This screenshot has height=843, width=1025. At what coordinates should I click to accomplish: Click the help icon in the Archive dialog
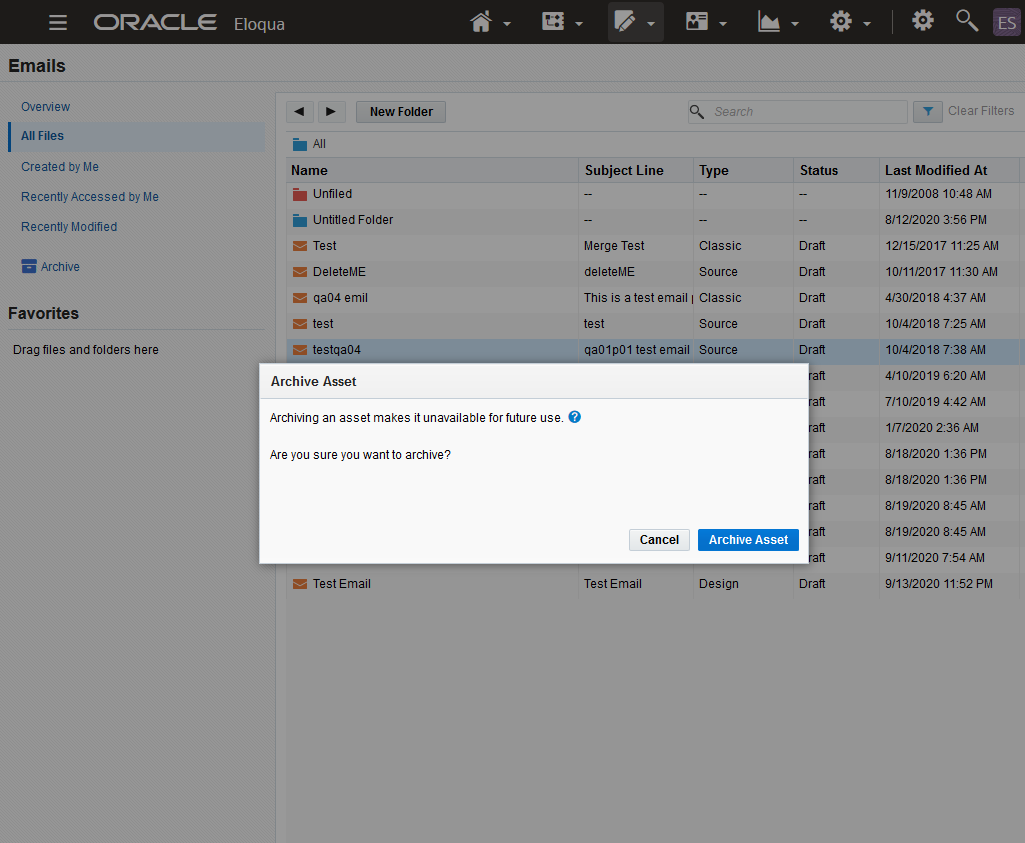575,417
